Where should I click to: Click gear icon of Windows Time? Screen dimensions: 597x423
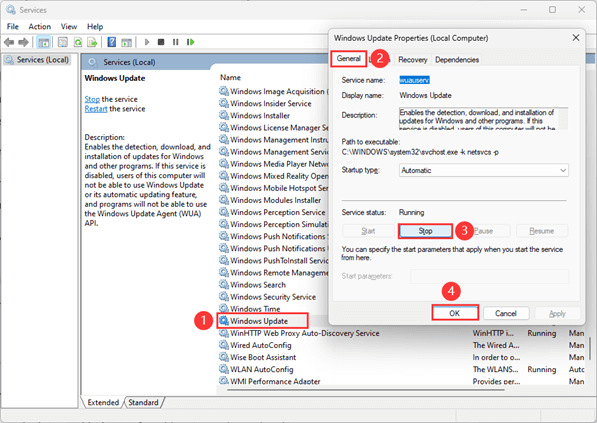coord(224,308)
